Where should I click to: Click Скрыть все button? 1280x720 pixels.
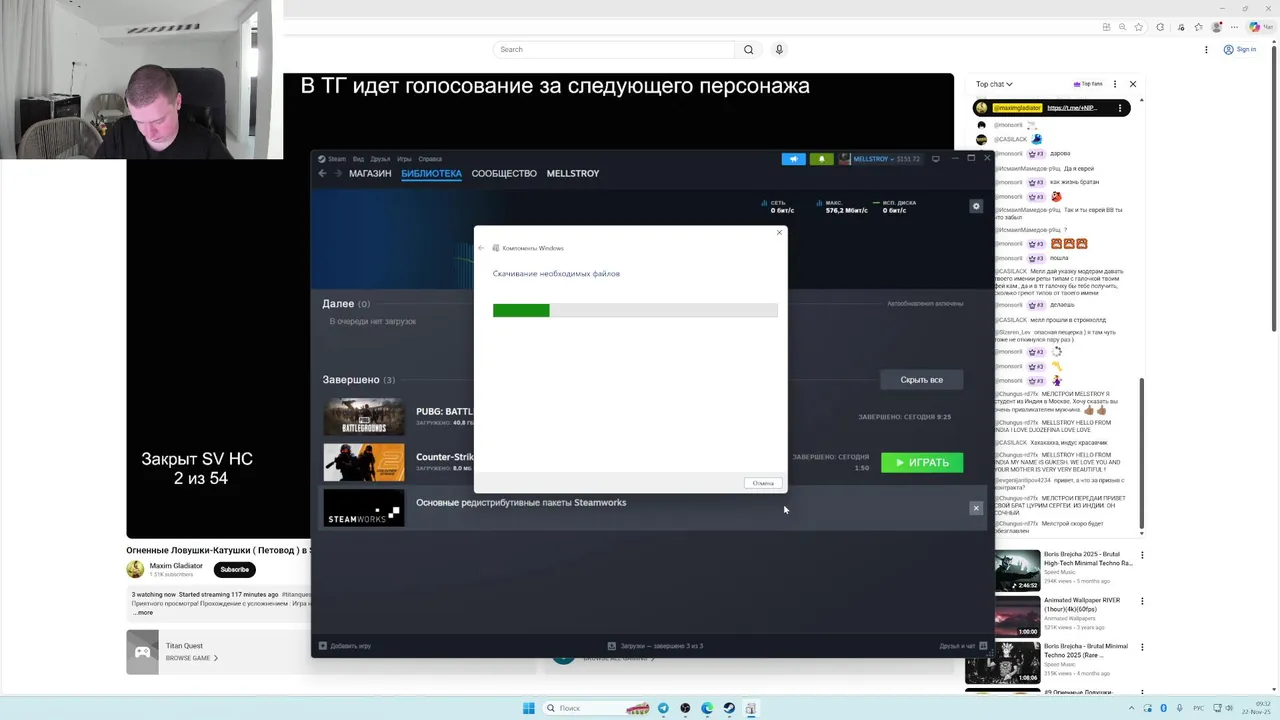921,380
